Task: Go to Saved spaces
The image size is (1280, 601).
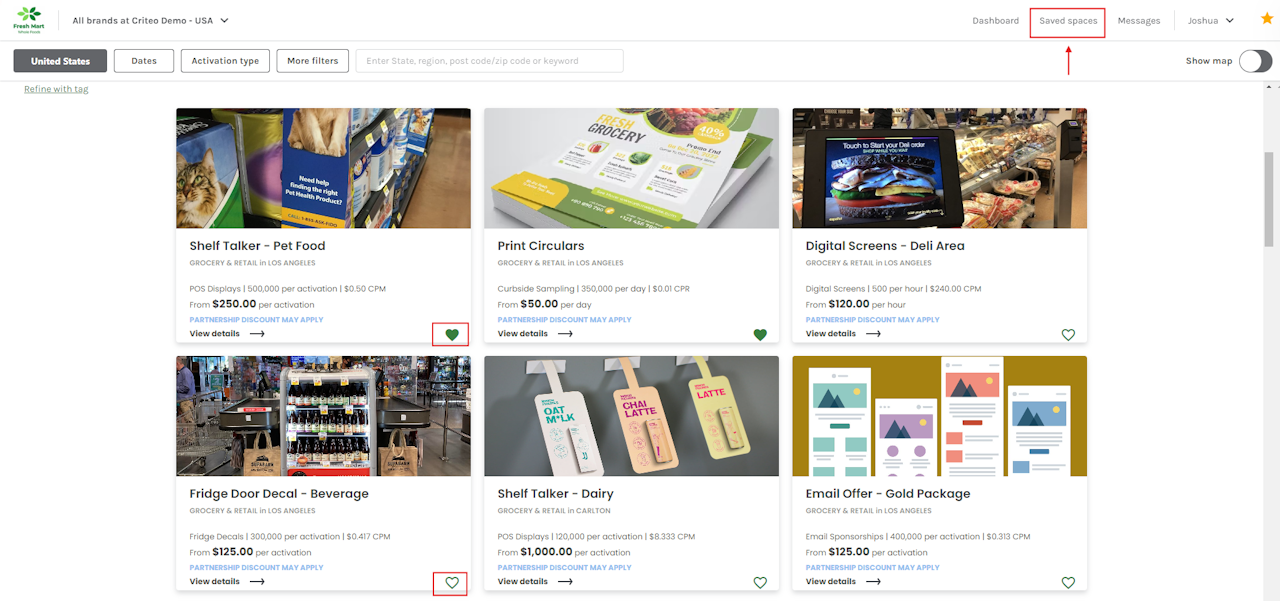Action: [x=1068, y=20]
